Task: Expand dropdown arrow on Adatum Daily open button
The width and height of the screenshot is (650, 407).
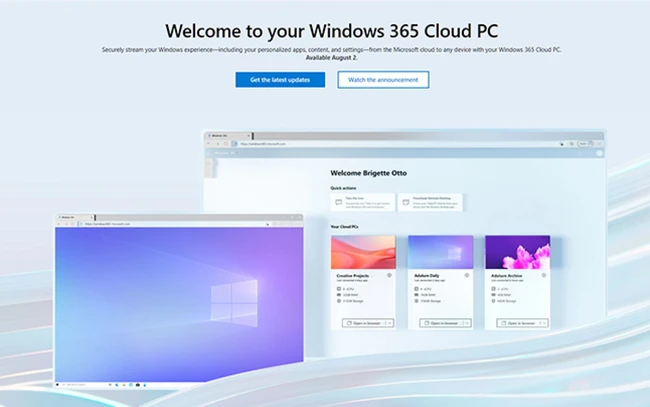Action: coord(467,323)
